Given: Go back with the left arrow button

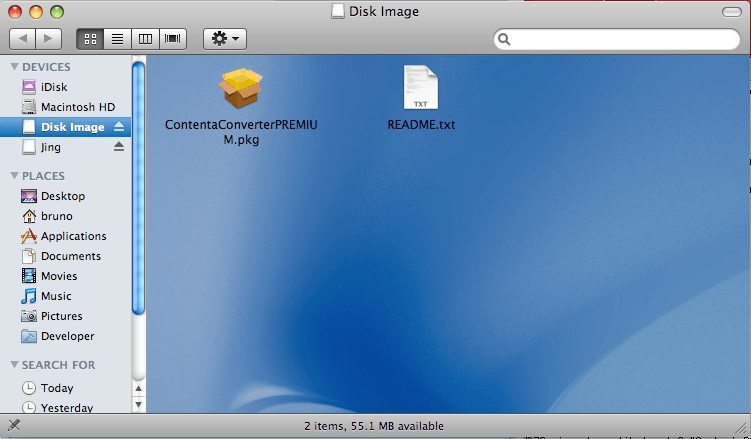Looking at the screenshot, I should 23,39.
